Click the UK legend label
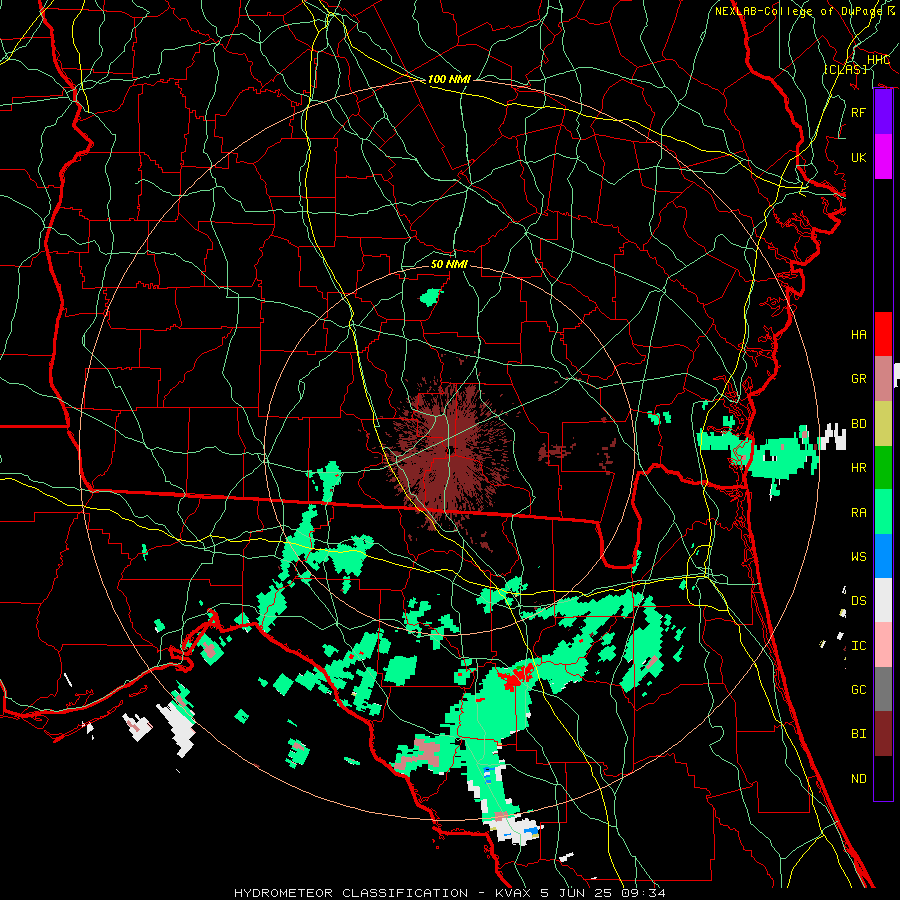This screenshot has height=900, width=900. (x=859, y=157)
